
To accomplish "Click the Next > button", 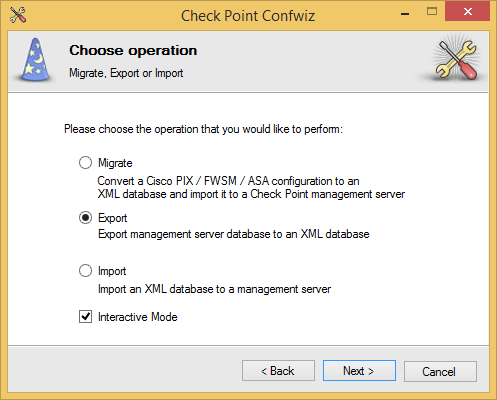I will 359,370.
